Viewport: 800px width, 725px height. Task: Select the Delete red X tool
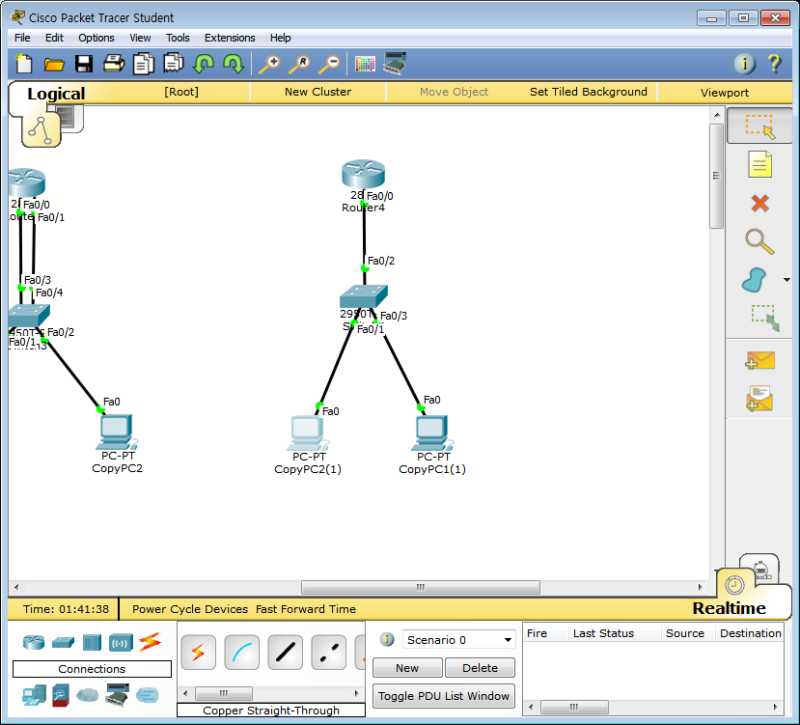[x=760, y=203]
